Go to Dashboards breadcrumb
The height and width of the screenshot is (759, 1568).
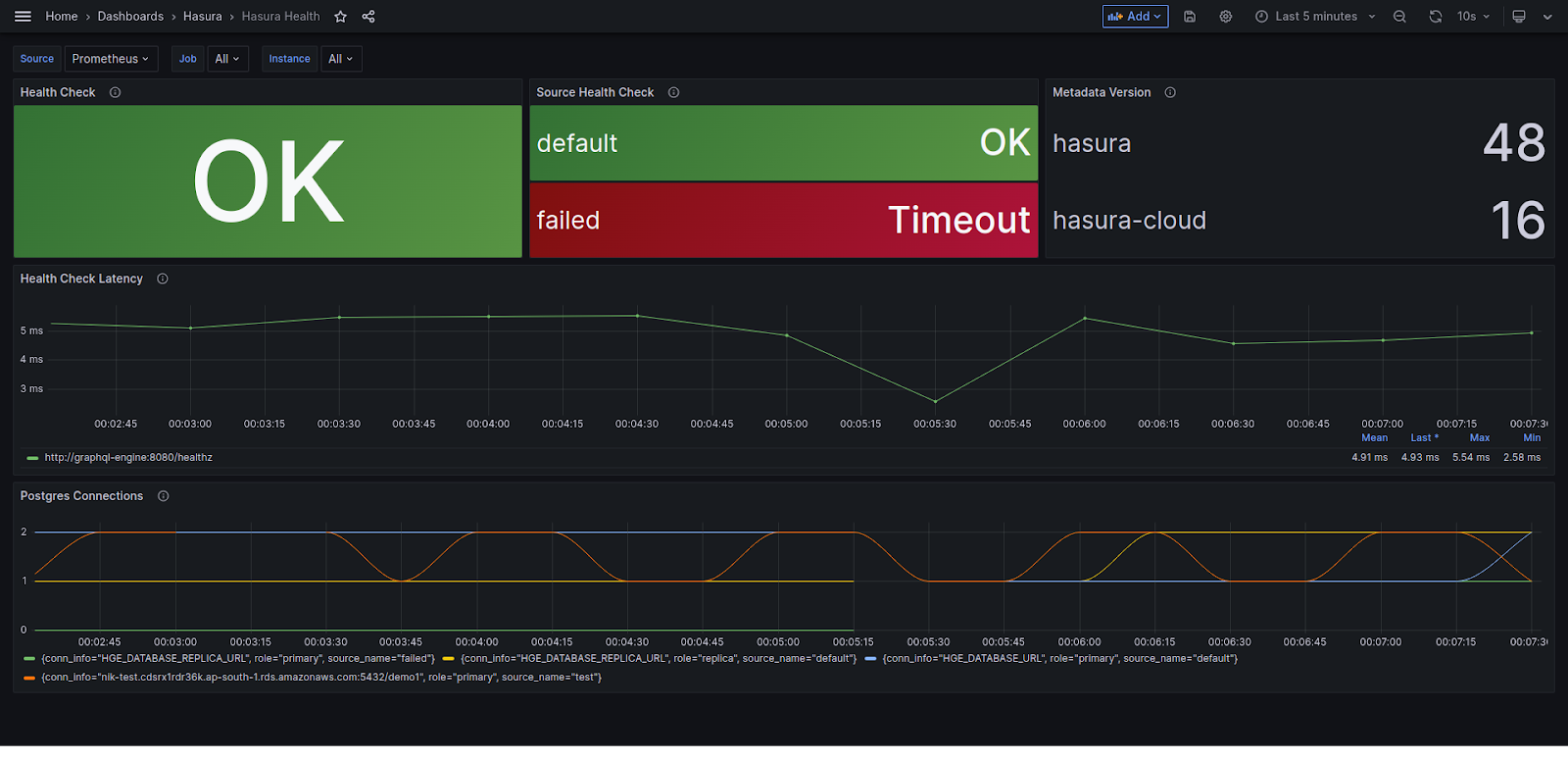coord(130,17)
